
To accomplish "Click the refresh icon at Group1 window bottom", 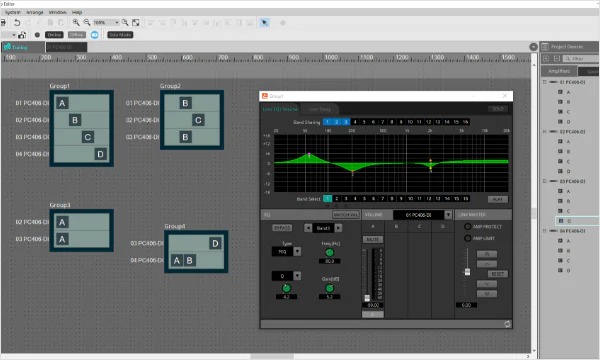I will [x=507, y=324].
